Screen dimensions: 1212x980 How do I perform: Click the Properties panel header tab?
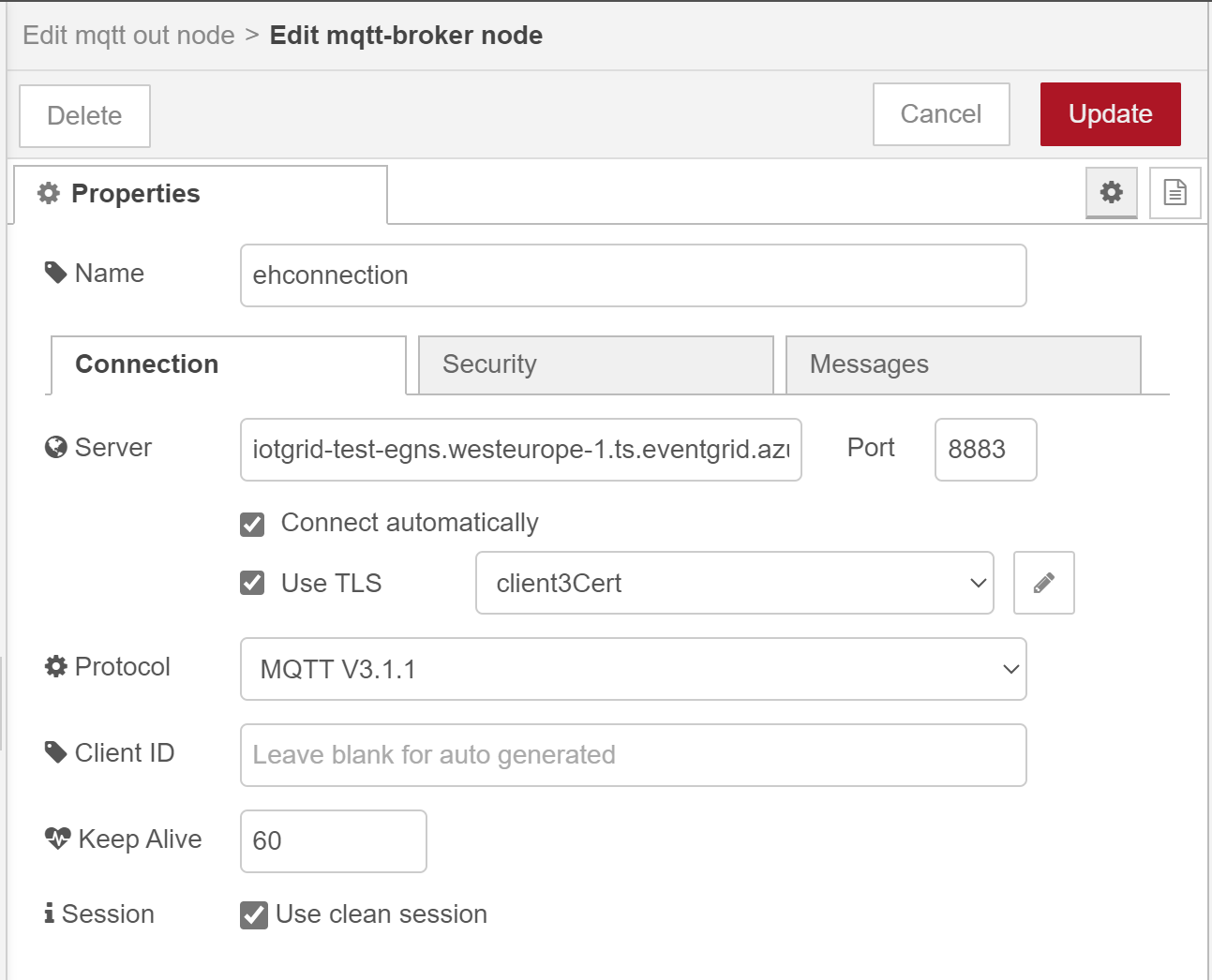[201, 194]
